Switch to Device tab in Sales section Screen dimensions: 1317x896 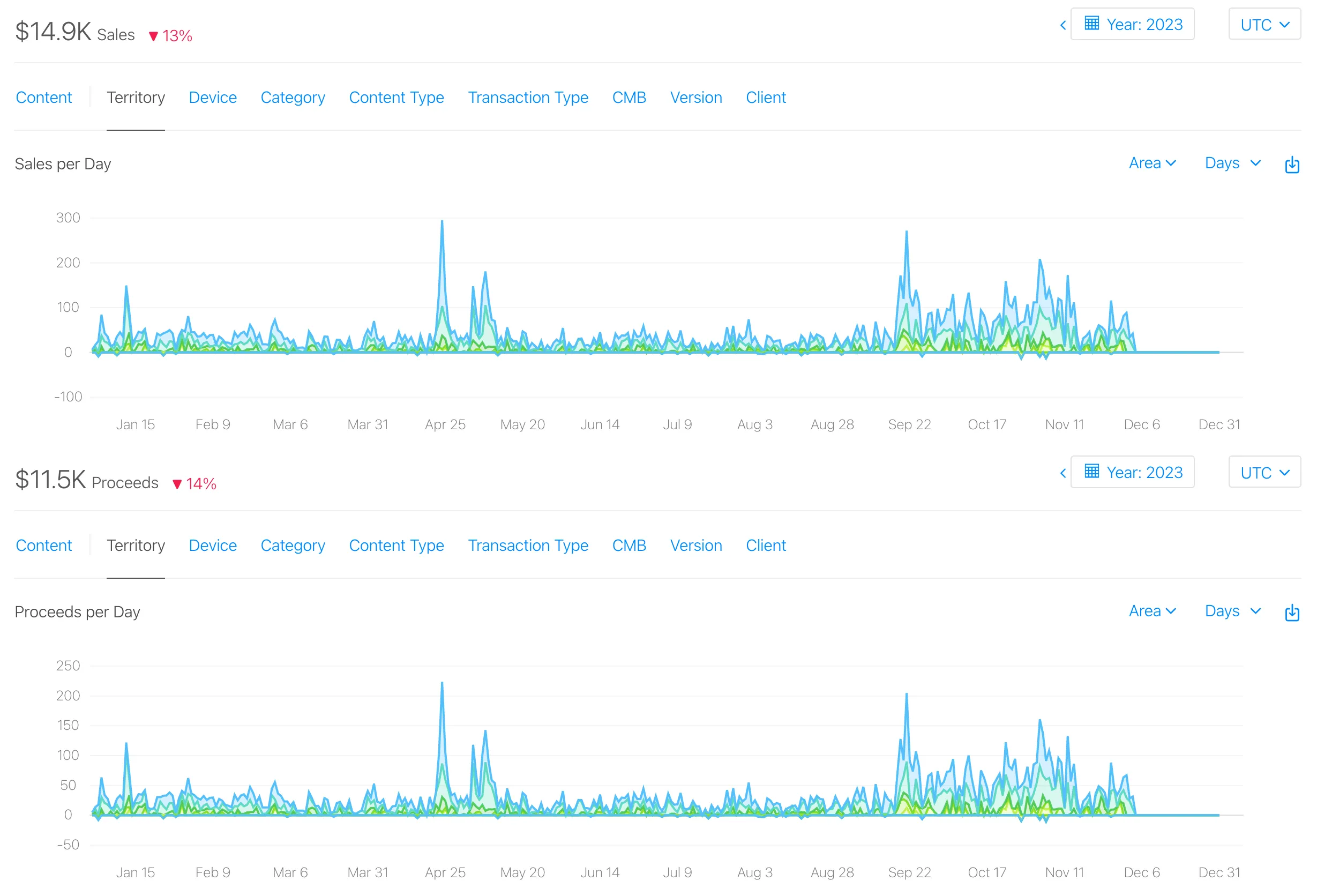213,98
